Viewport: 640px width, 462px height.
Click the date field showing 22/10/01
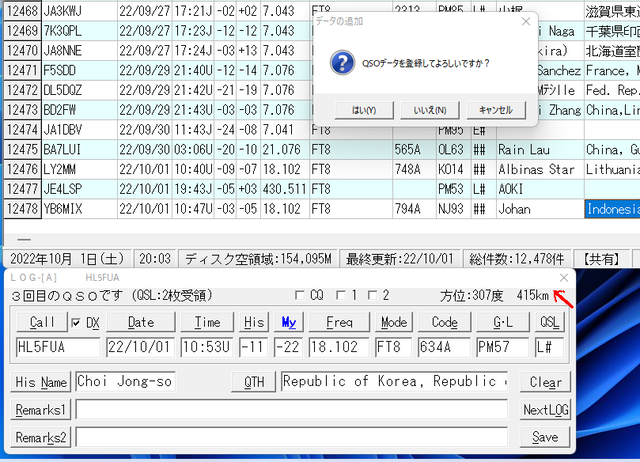click(x=140, y=347)
